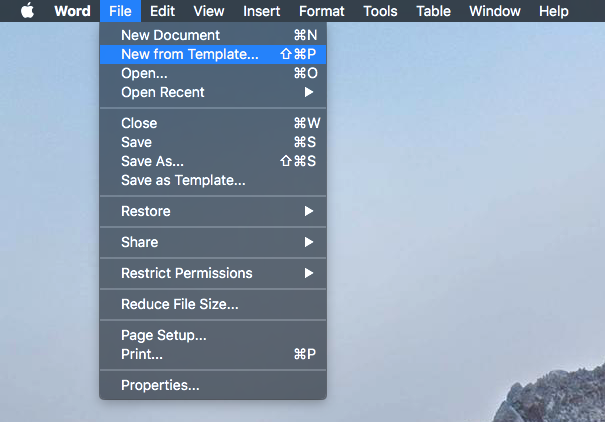Open the Edit menu in menu bar

click(x=162, y=11)
